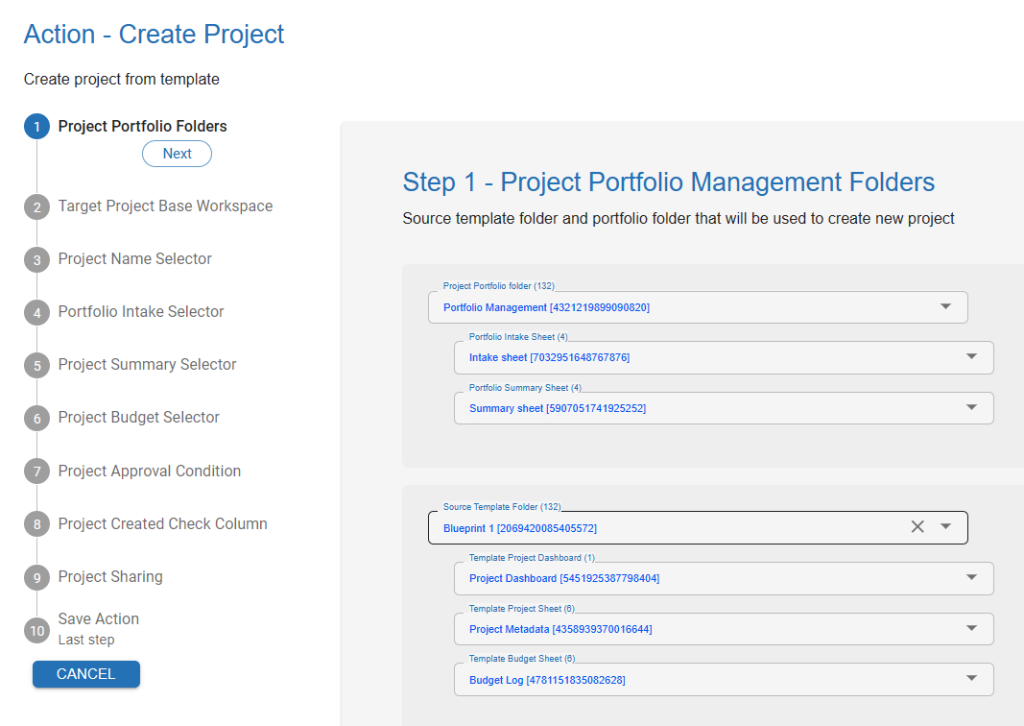Screen dimensions: 1024x726
Task: Expand the Template Budget Sheet dropdown
Action: pos(971,679)
